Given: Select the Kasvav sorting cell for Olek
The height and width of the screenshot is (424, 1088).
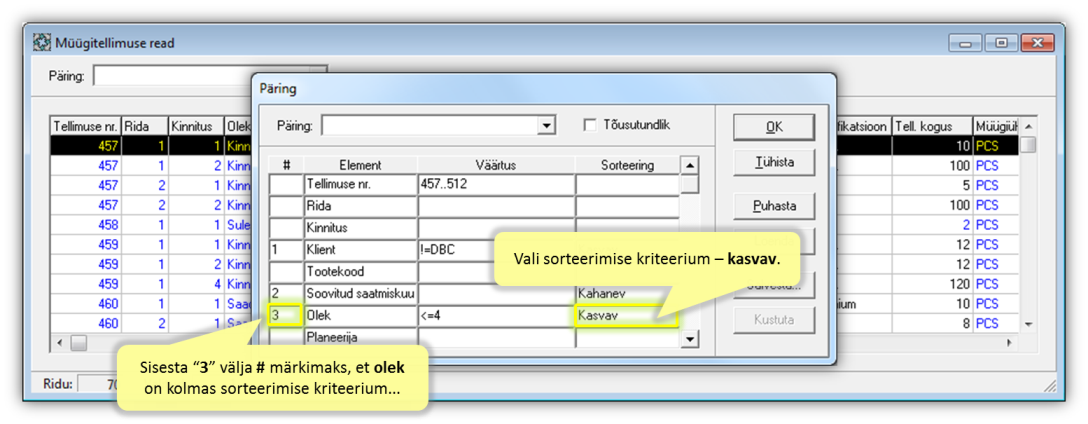Looking at the screenshot, I should 625,316.
